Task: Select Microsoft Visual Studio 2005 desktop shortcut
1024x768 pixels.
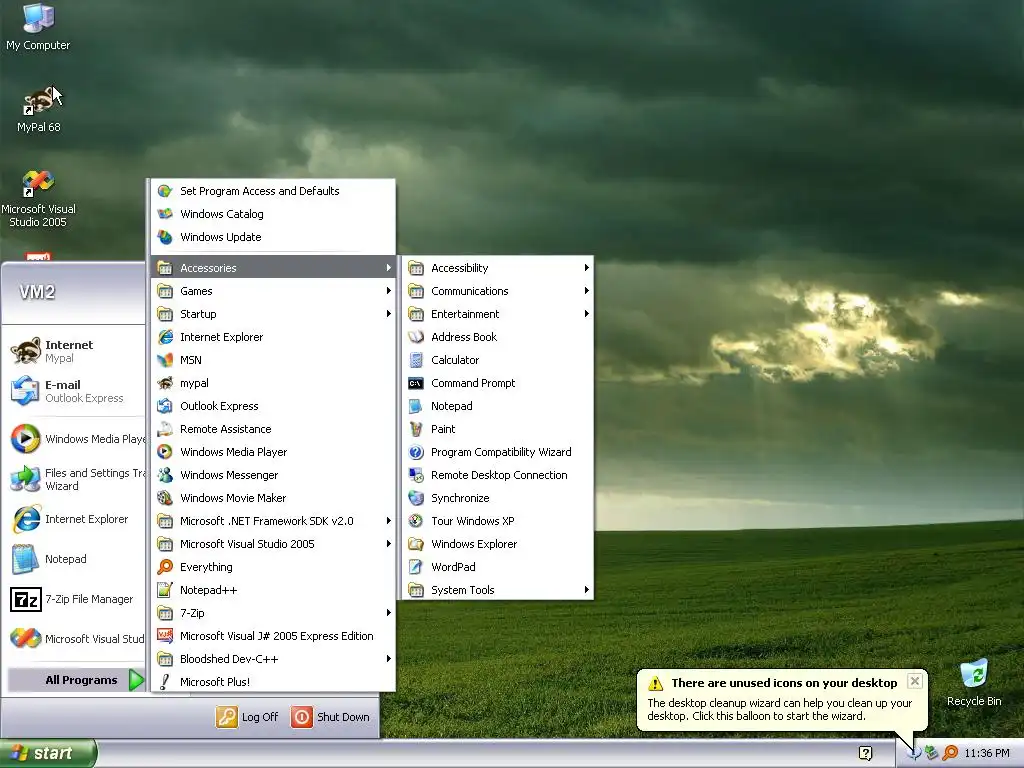Action: [38, 199]
